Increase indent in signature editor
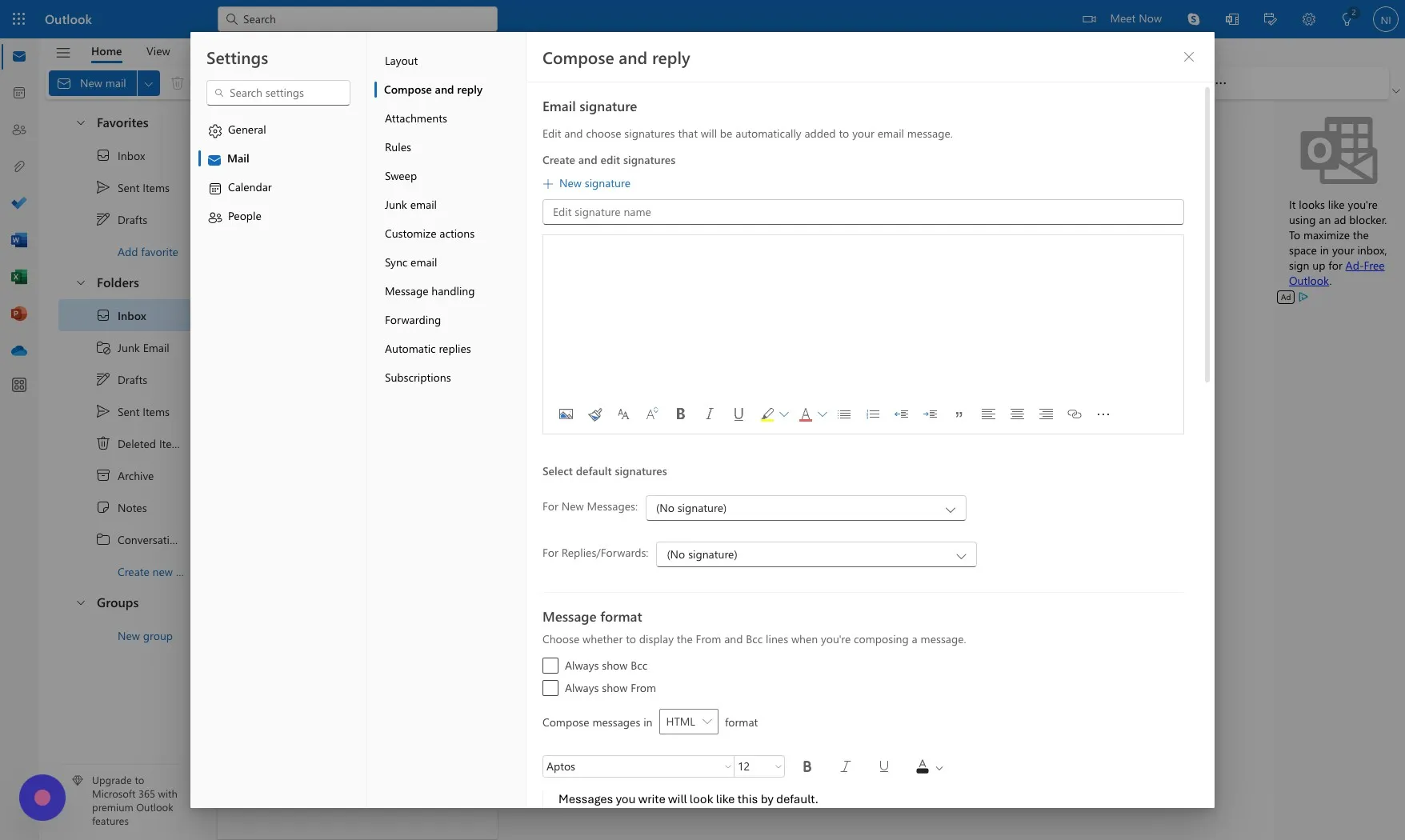Screen dimensions: 1405x840 [x=930, y=414]
